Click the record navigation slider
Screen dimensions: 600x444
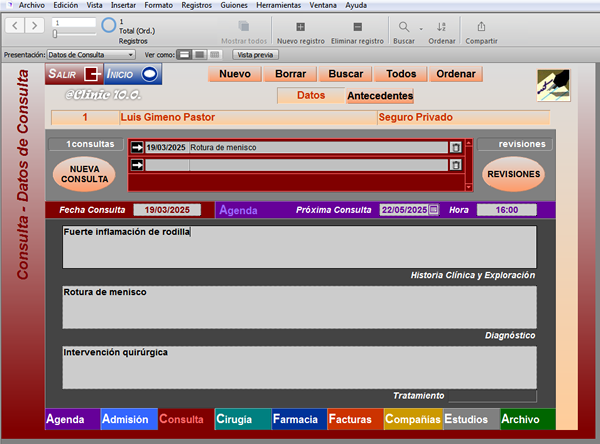point(74,34)
